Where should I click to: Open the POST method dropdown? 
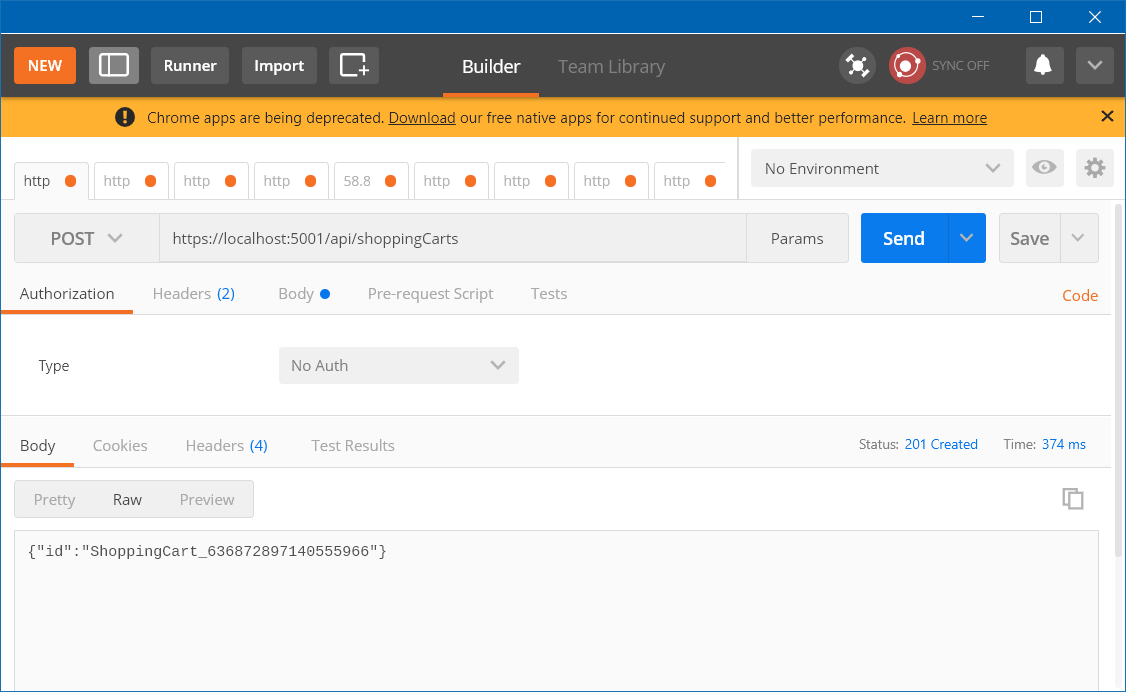click(x=87, y=238)
